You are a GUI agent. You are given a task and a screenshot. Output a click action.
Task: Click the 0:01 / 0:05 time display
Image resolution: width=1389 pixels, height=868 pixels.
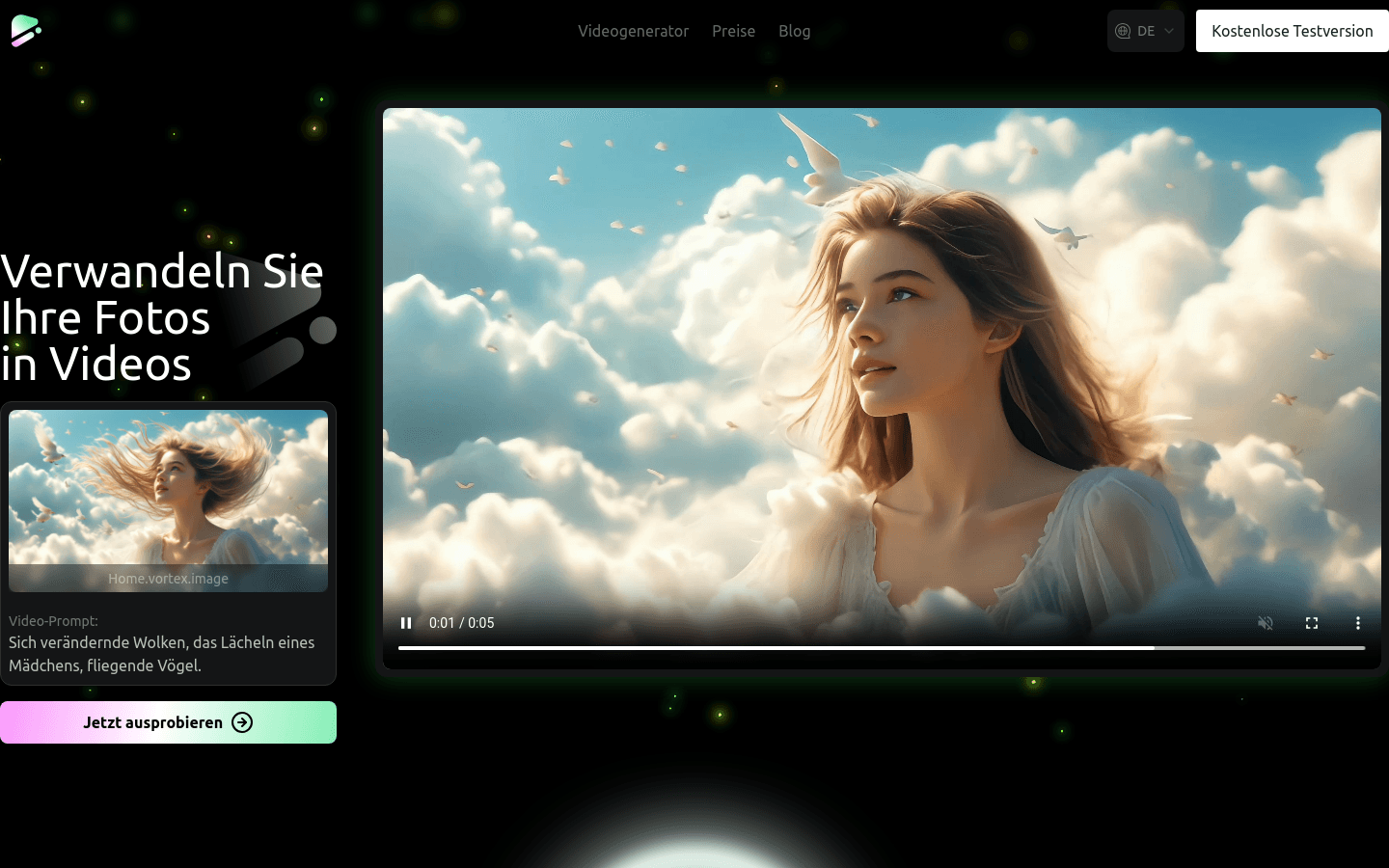461,623
